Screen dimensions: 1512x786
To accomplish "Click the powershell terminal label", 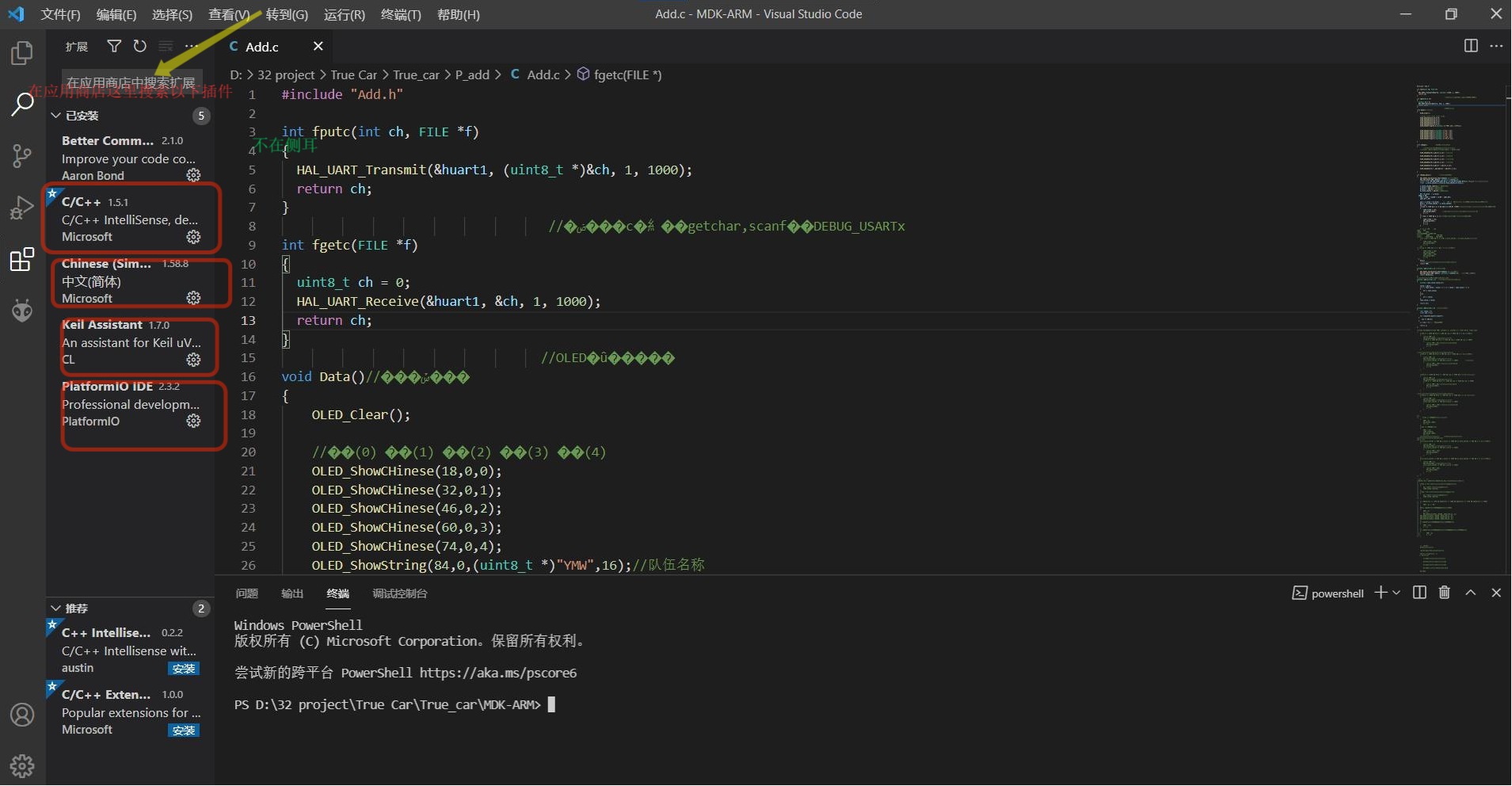I will click(1328, 593).
